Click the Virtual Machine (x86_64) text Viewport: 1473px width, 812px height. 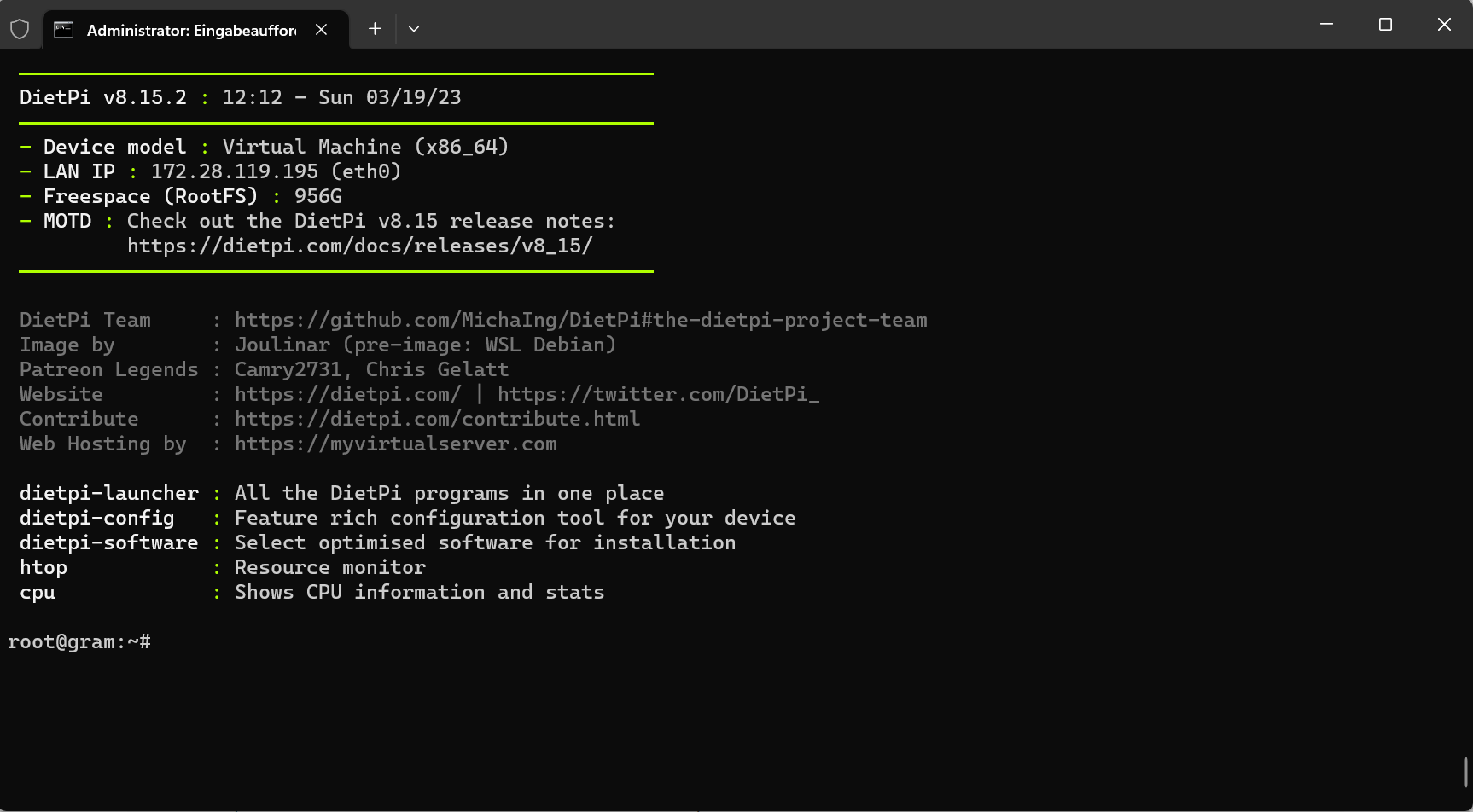tap(366, 147)
